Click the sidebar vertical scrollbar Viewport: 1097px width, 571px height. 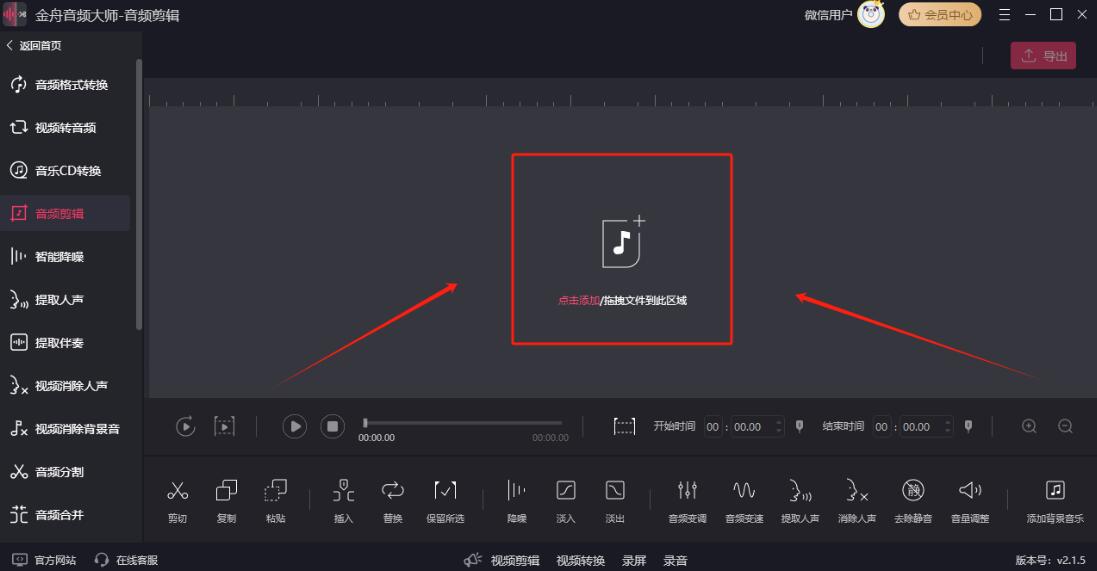tap(139, 194)
